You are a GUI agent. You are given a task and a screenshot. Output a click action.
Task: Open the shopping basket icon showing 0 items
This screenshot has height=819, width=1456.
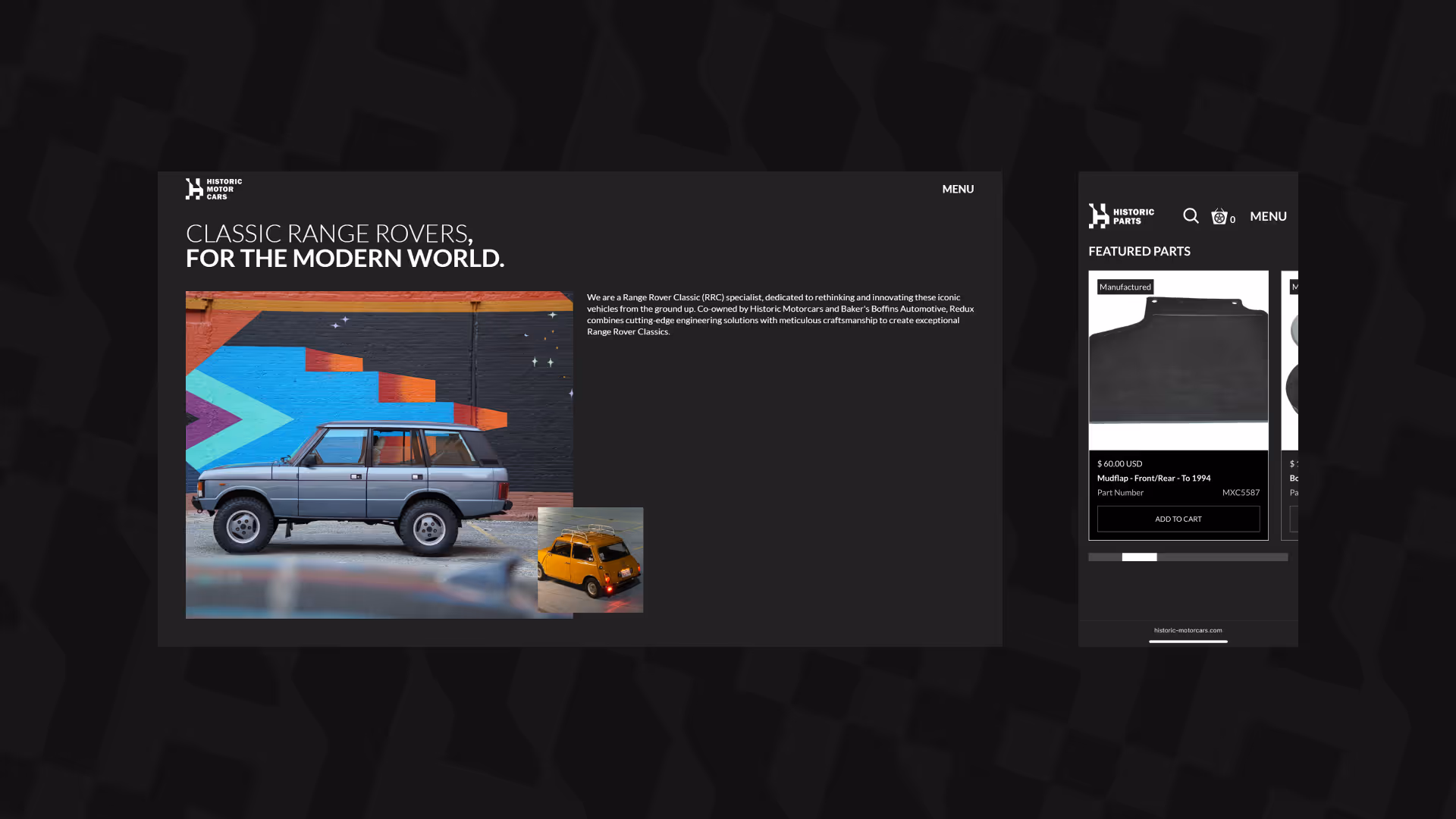[x=1219, y=216]
